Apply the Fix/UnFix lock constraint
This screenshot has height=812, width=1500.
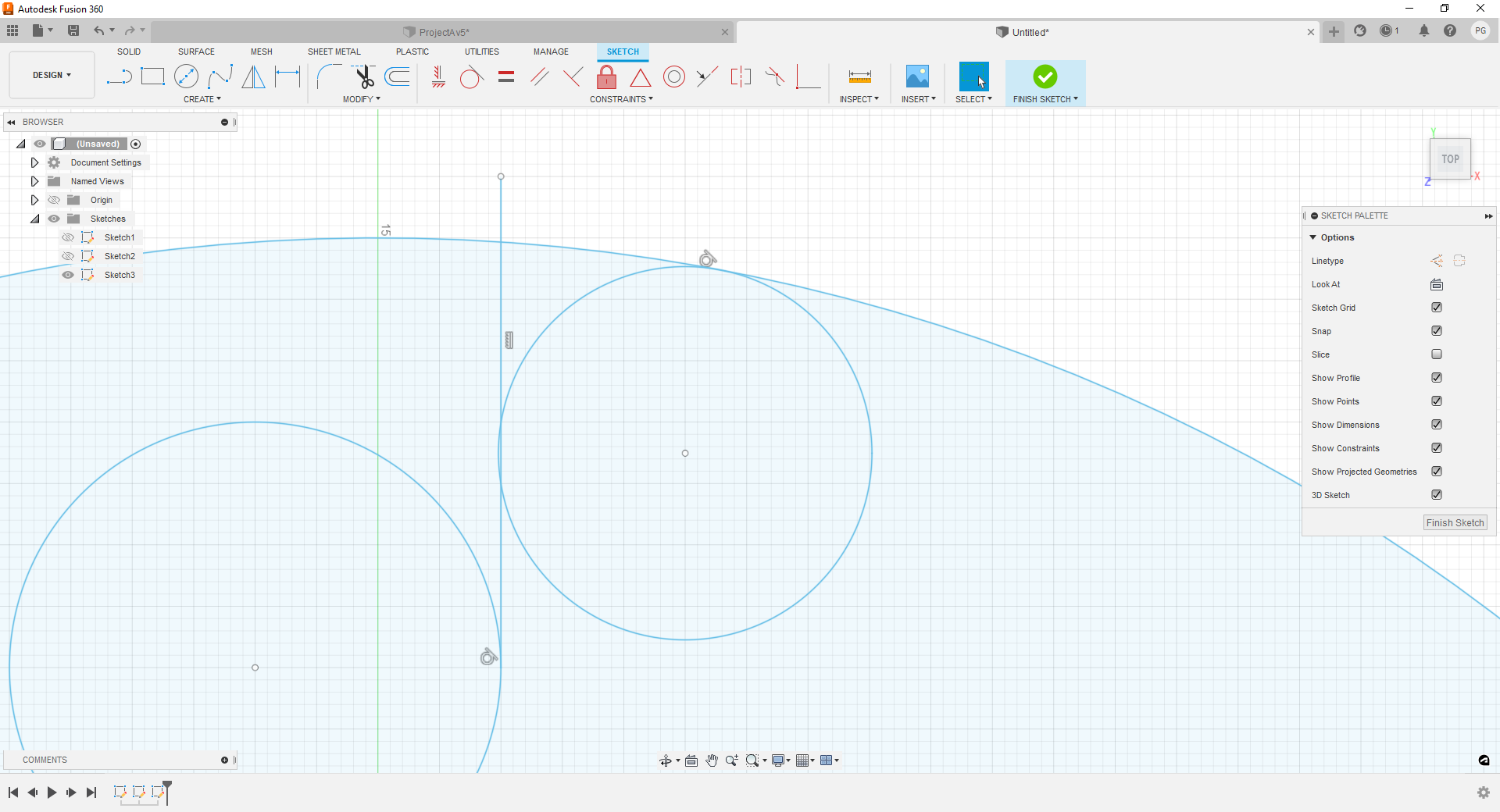click(606, 77)
